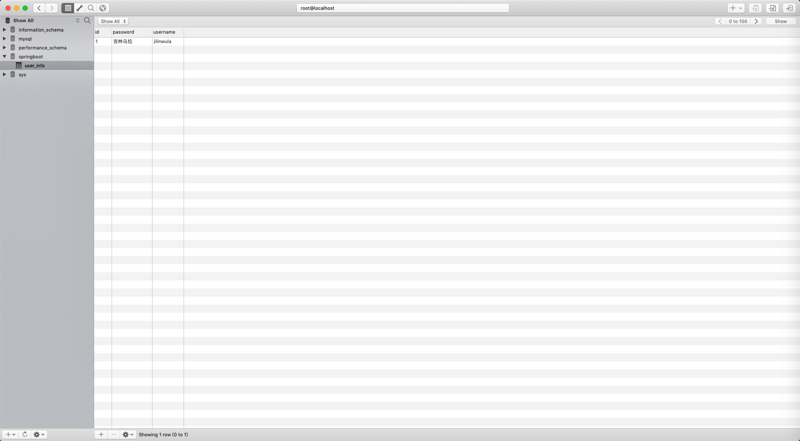Select the sys database row
The image size is (800, 441).
pyautogui.click(x=47, y=75)
